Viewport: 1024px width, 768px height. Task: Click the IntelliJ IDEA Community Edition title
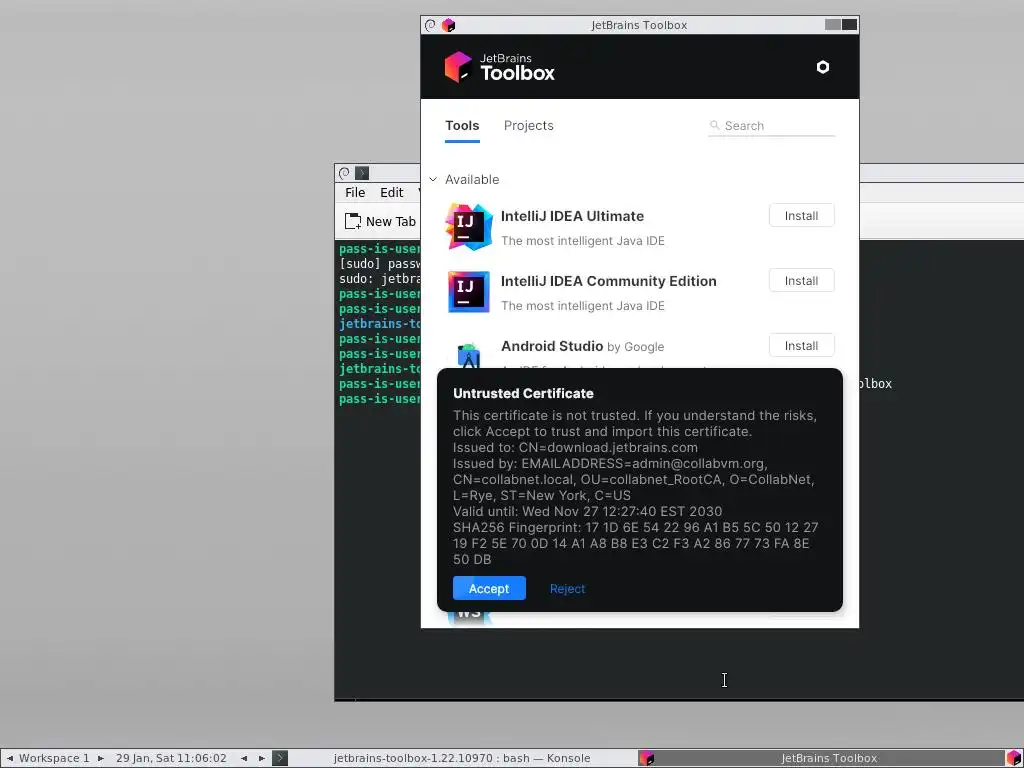[x=609, y=281]
